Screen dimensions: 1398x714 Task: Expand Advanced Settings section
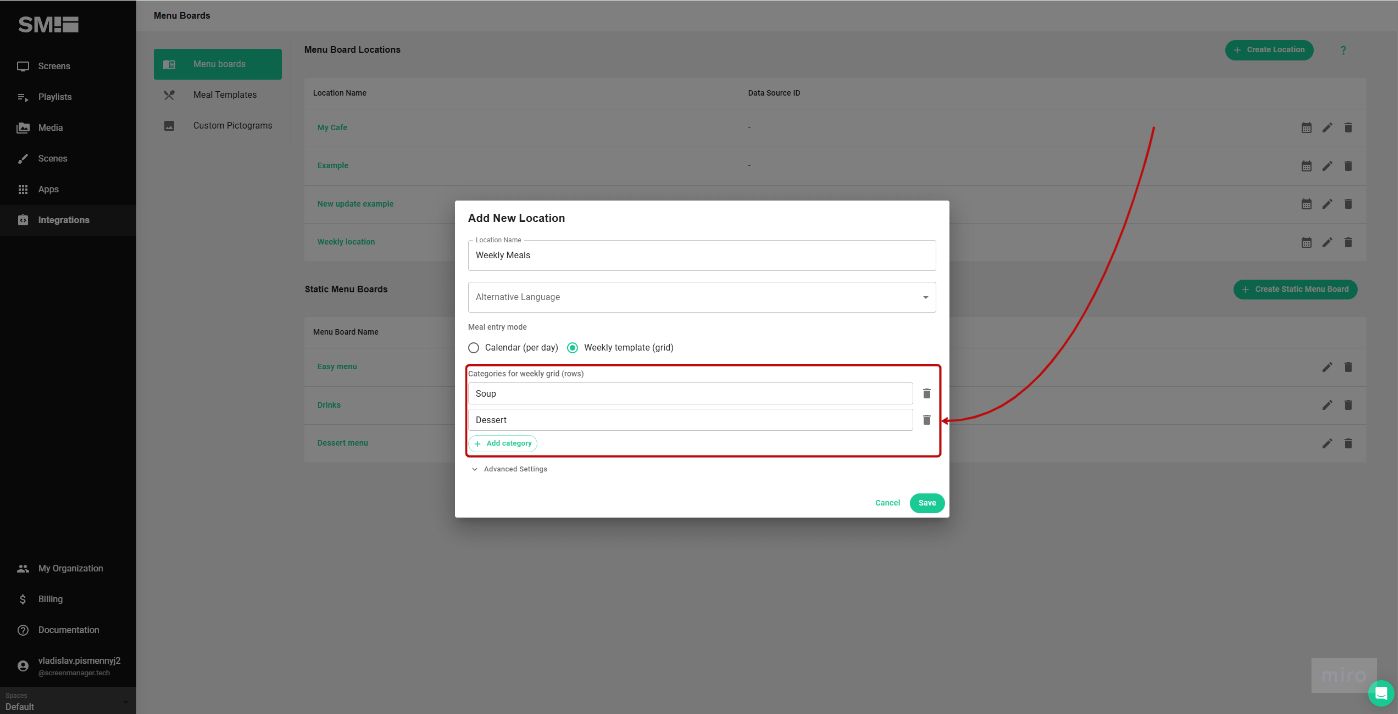(x=509, y=469)
